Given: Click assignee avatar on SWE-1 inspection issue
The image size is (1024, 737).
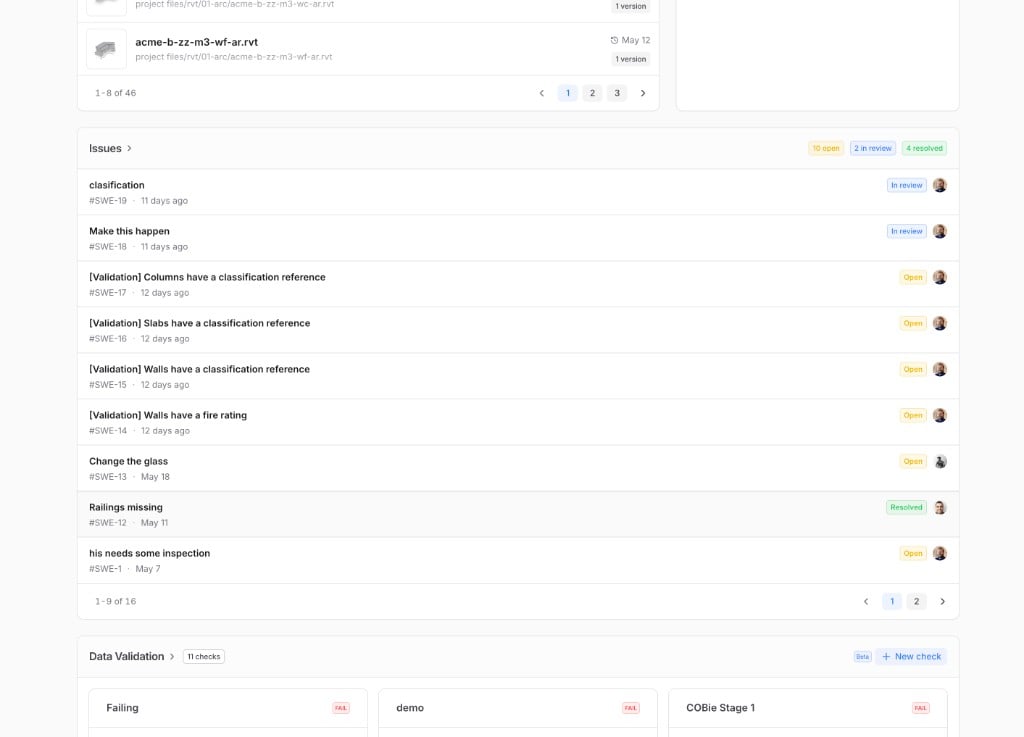Looking at the screenshot, I should [940, 554].
